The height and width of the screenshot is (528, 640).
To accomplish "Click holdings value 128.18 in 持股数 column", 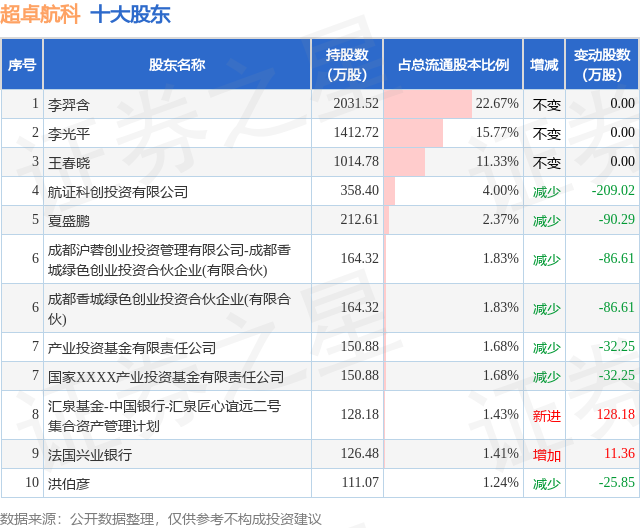I will pos(360,414).
